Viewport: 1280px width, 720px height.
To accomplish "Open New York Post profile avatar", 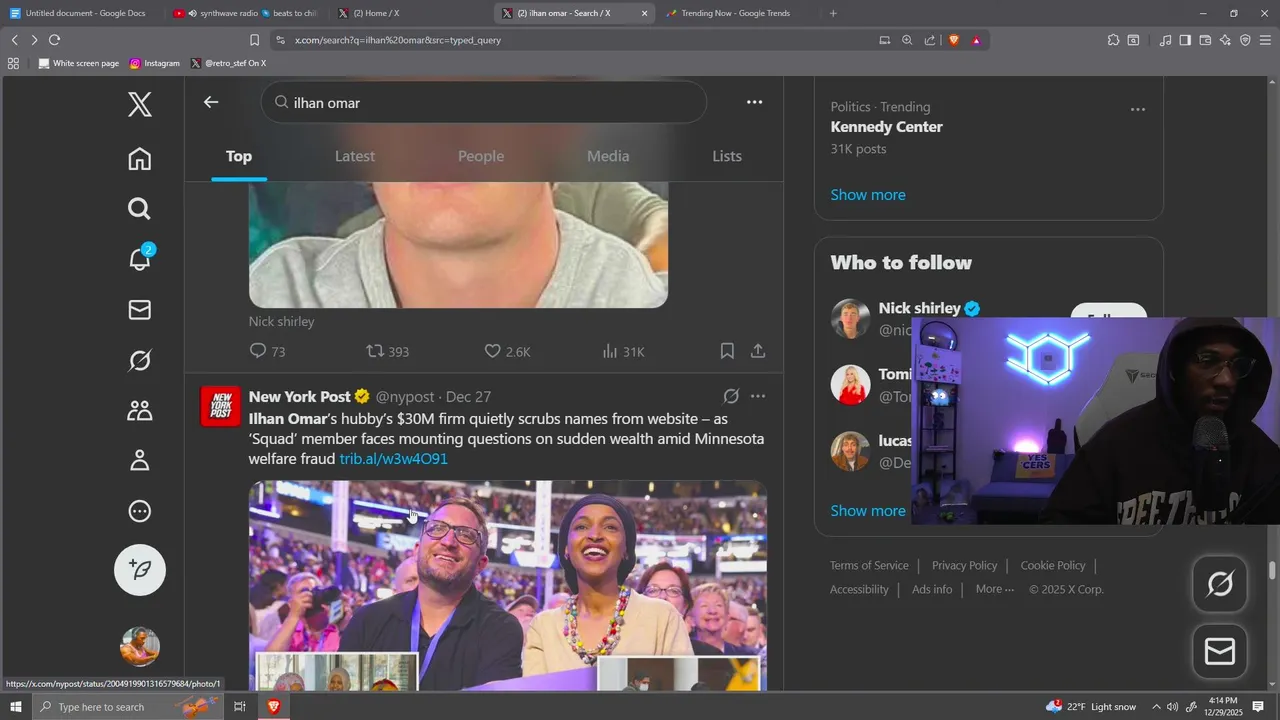I will (221, 406).
